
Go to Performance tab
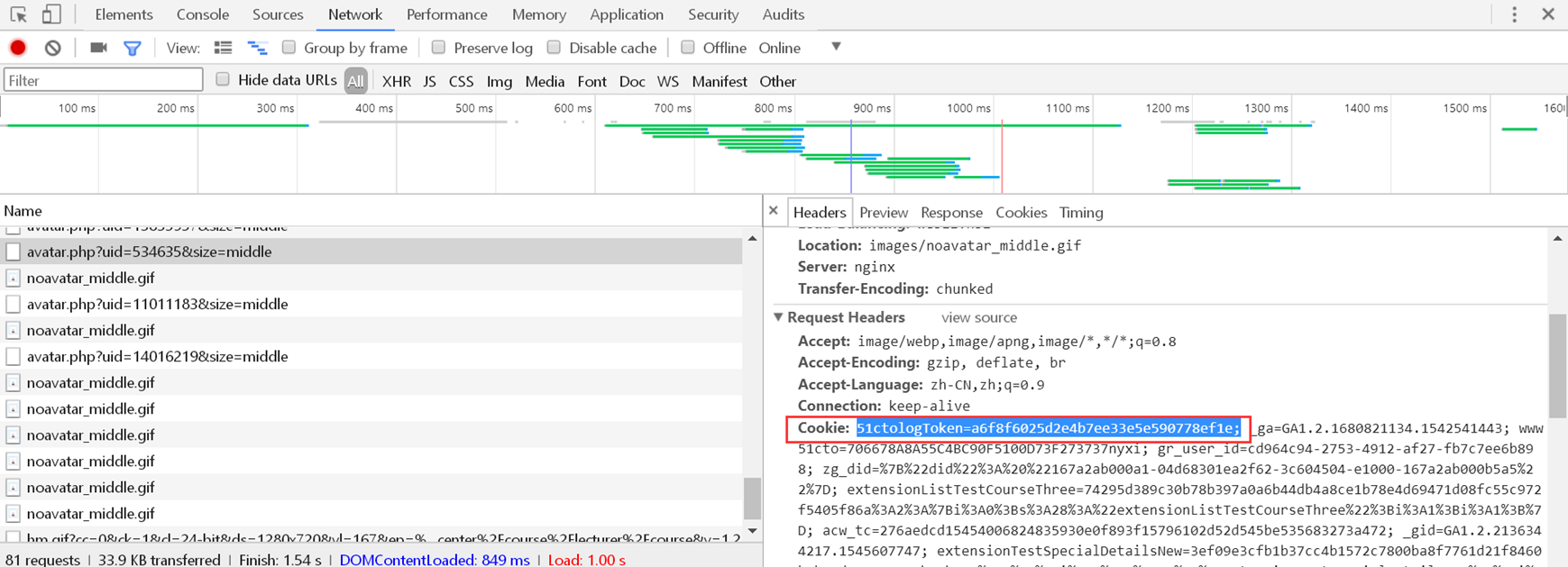pos(447,14)
